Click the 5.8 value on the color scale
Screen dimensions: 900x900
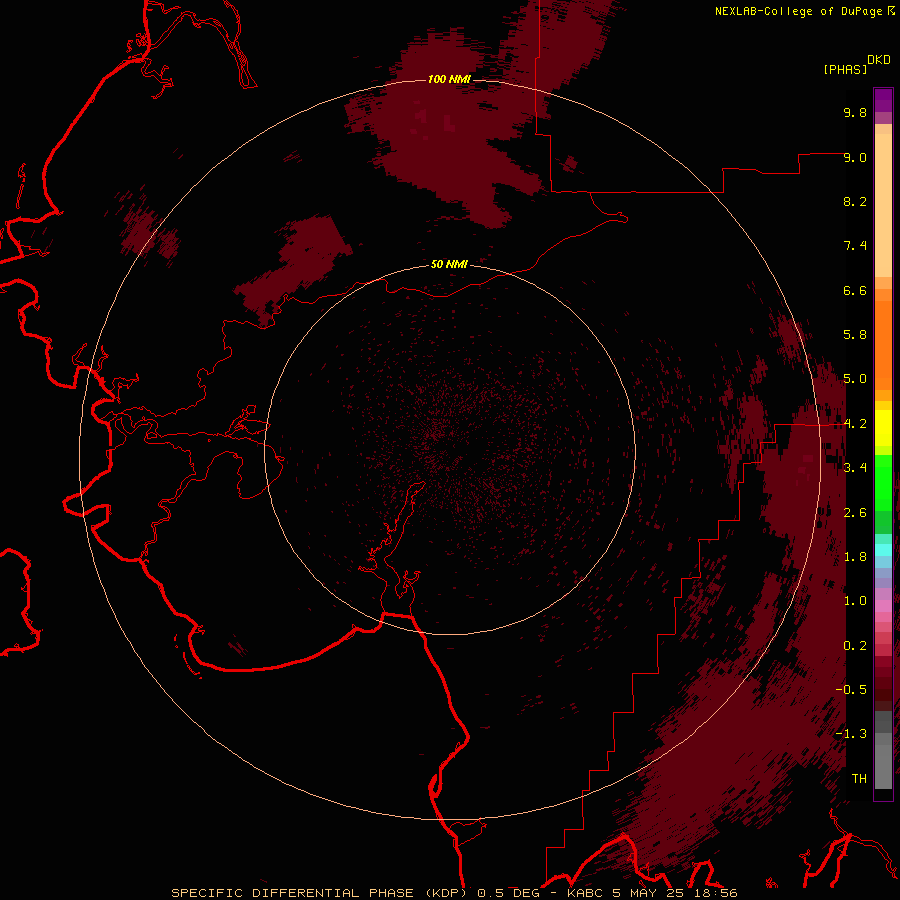pyautogui.click(x=855, y=335)
